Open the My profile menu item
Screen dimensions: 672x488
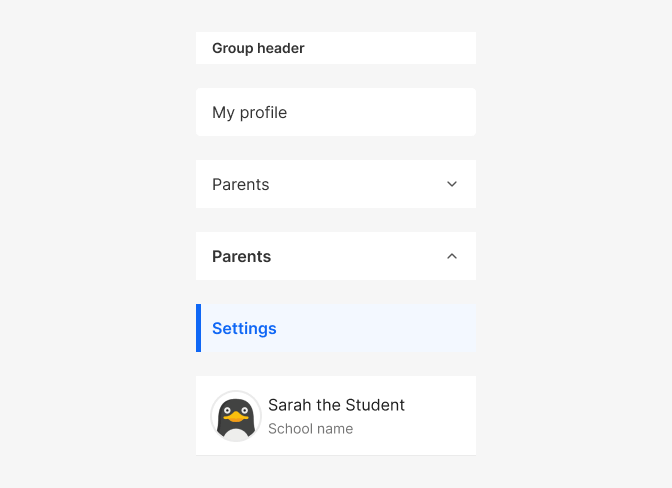[x=336, y=112]
